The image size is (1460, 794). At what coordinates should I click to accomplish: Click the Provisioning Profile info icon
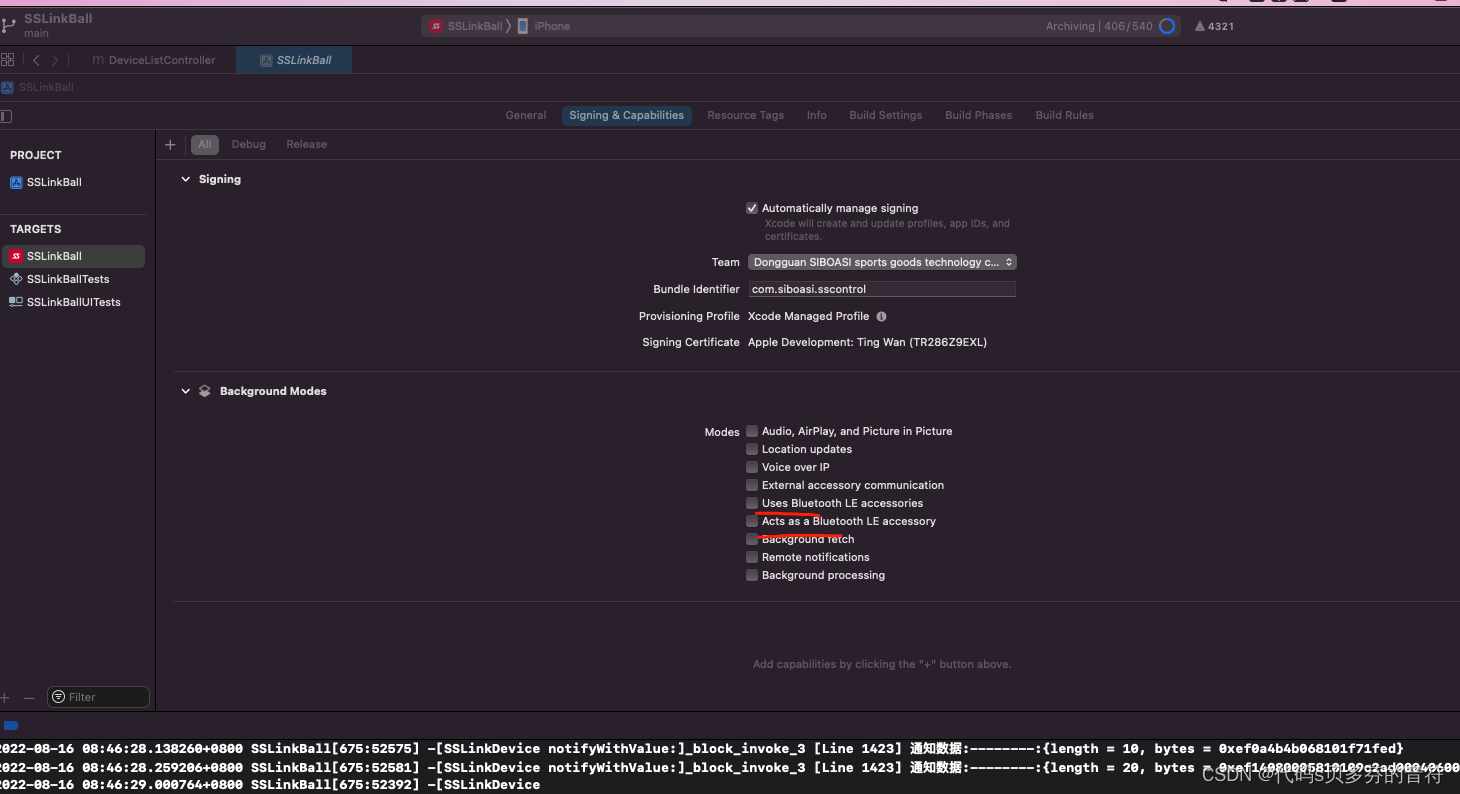click(881, 316)
